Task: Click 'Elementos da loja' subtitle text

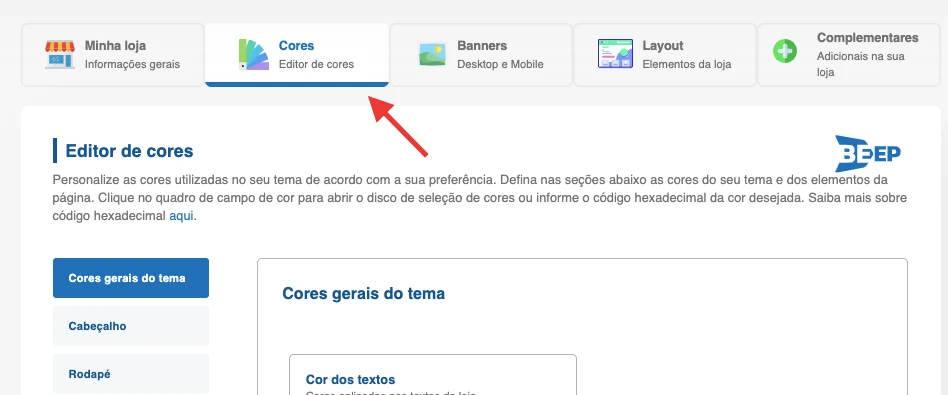Action: [687, 64]
